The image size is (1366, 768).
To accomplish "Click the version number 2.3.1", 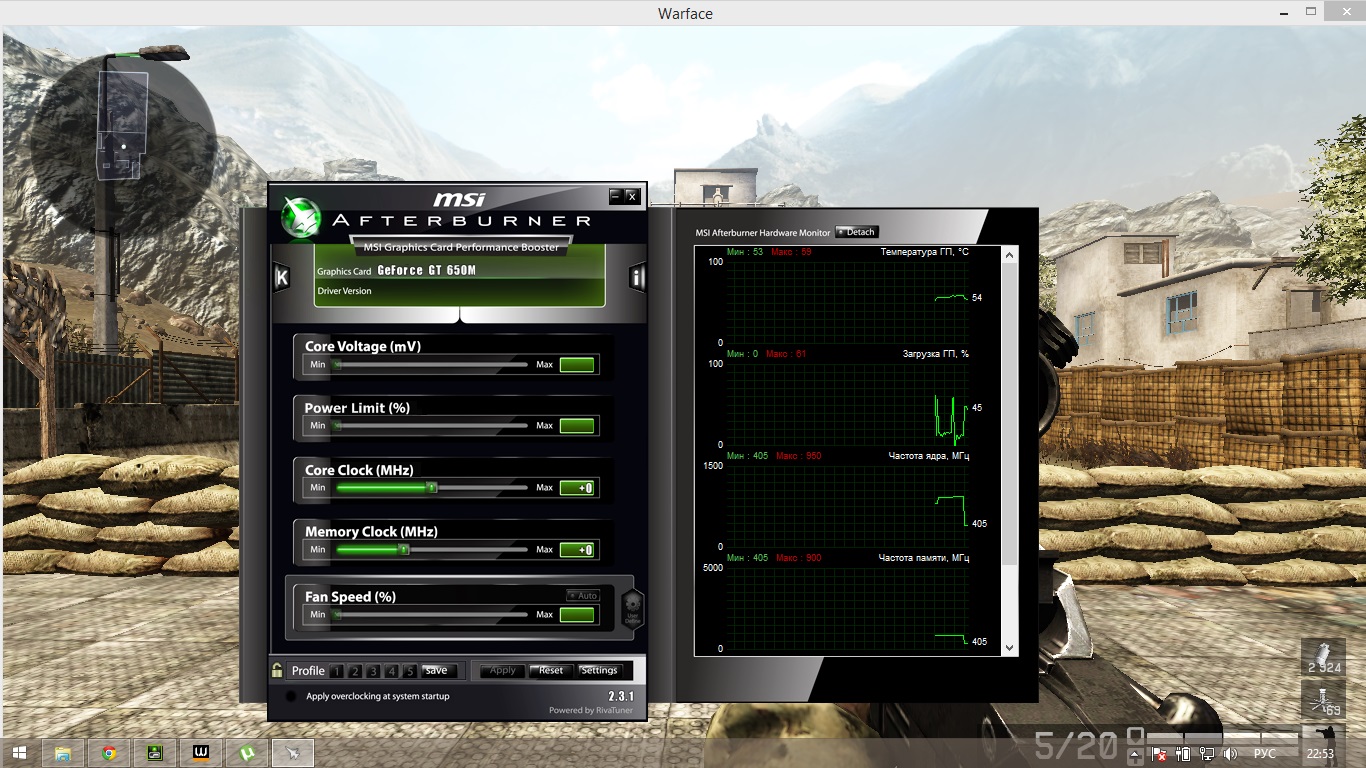I will tap(621, 696).
